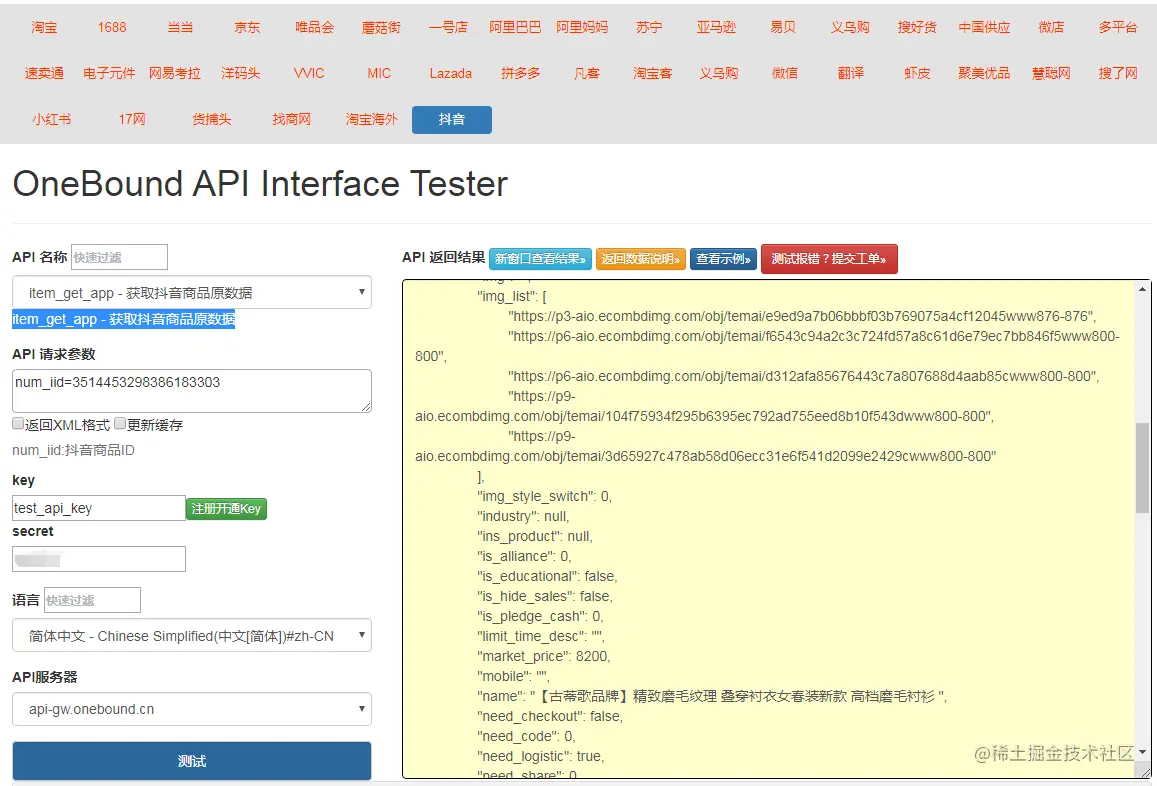
Task: Click the green 注册开通Key button
Action: [x=227, y=509]
